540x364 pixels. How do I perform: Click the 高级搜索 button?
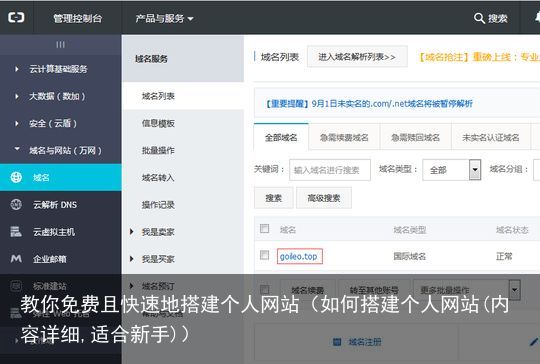(324, 198)
